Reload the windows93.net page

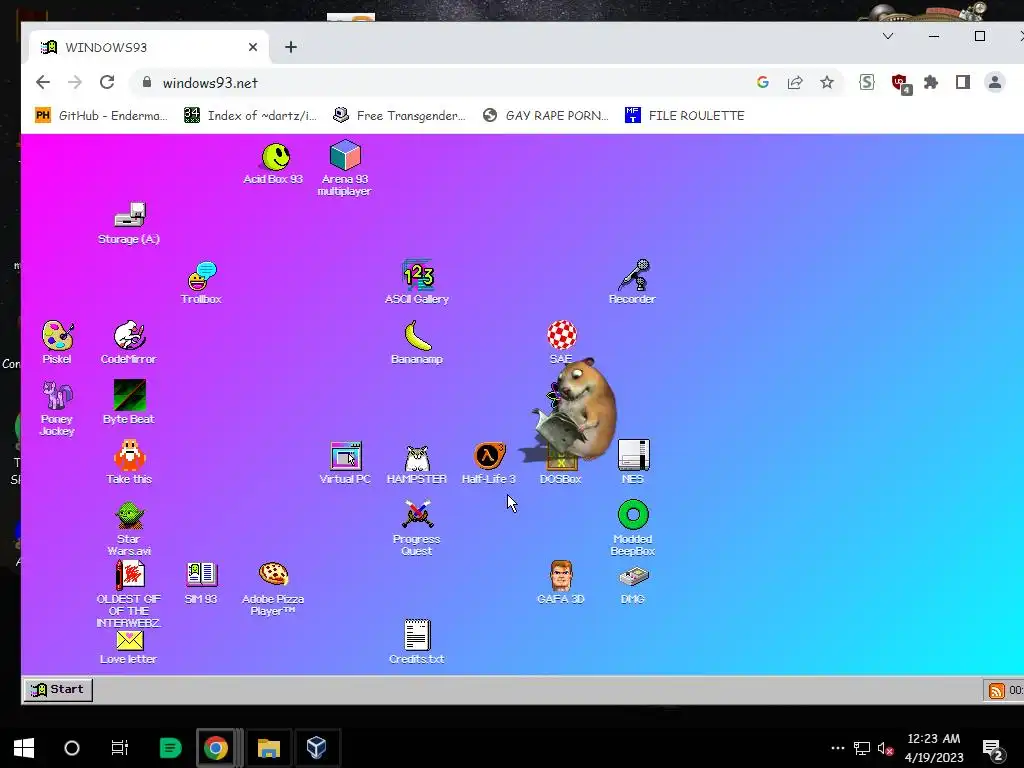pos(107,82)
